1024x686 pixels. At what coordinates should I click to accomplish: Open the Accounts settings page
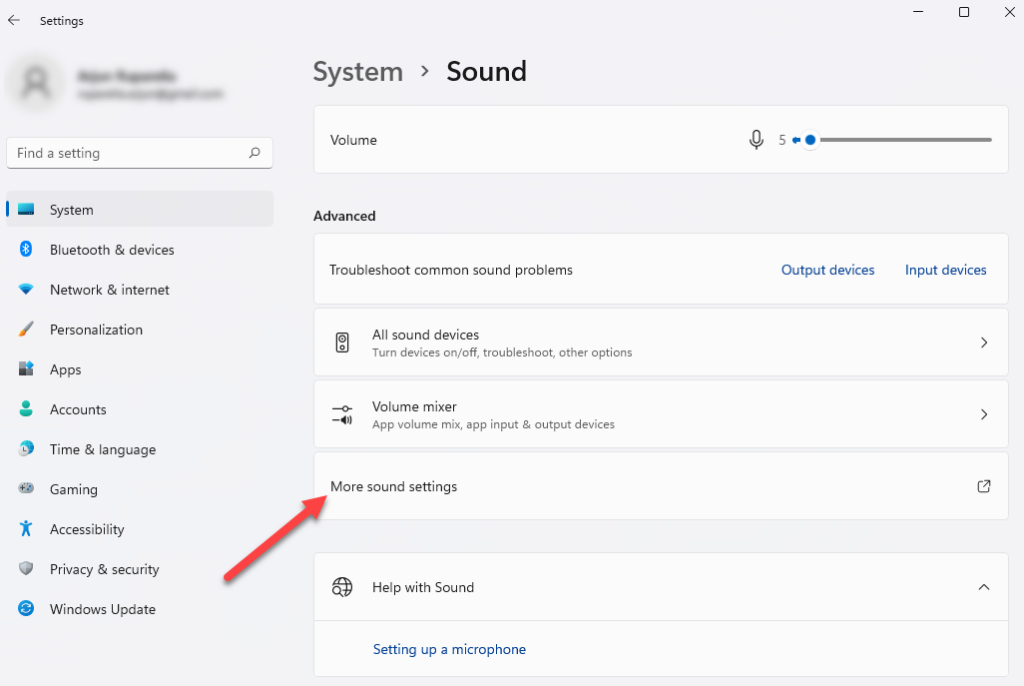coord(78,410)
